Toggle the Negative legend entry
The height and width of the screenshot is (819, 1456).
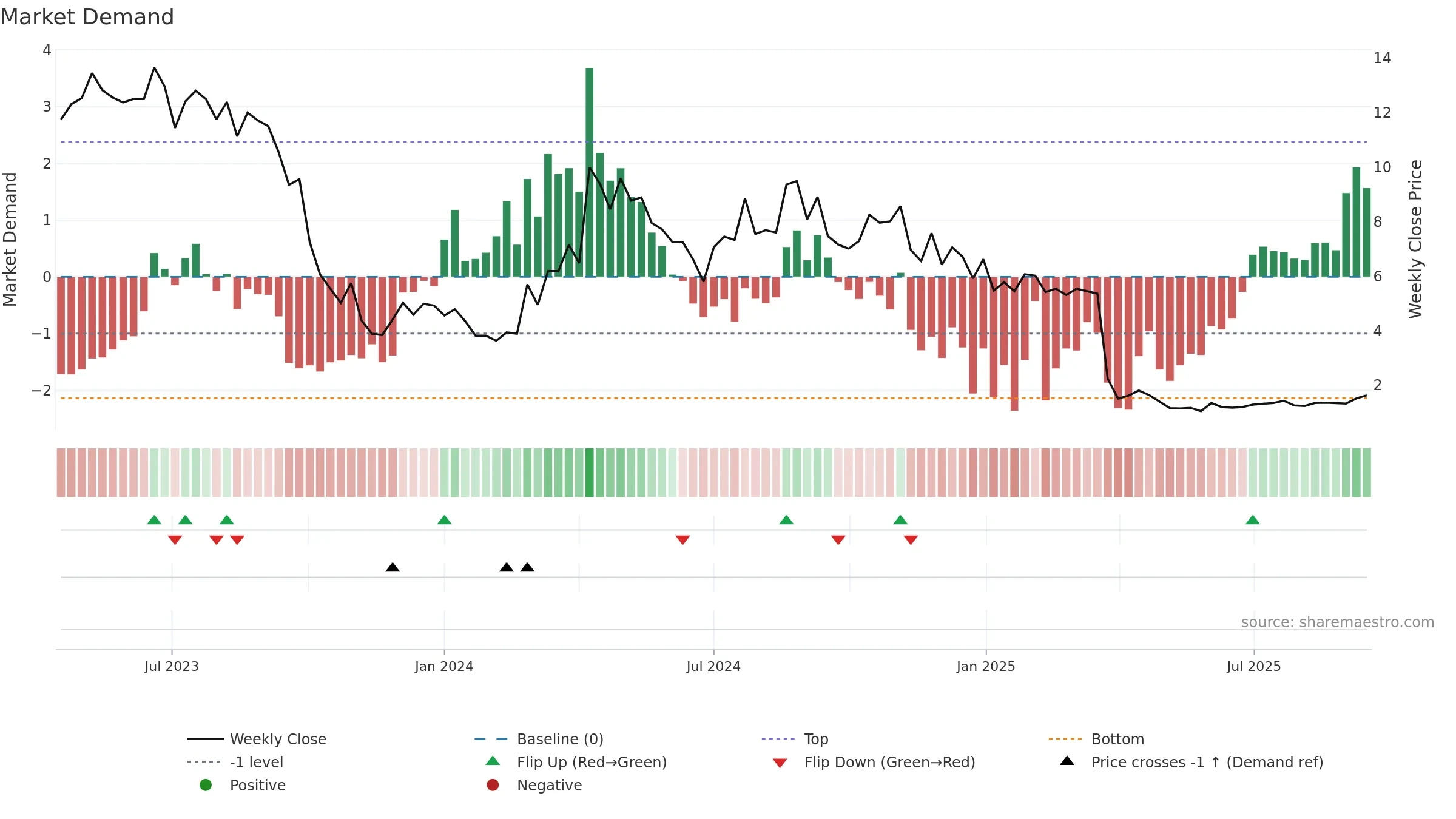coord(534,785)
